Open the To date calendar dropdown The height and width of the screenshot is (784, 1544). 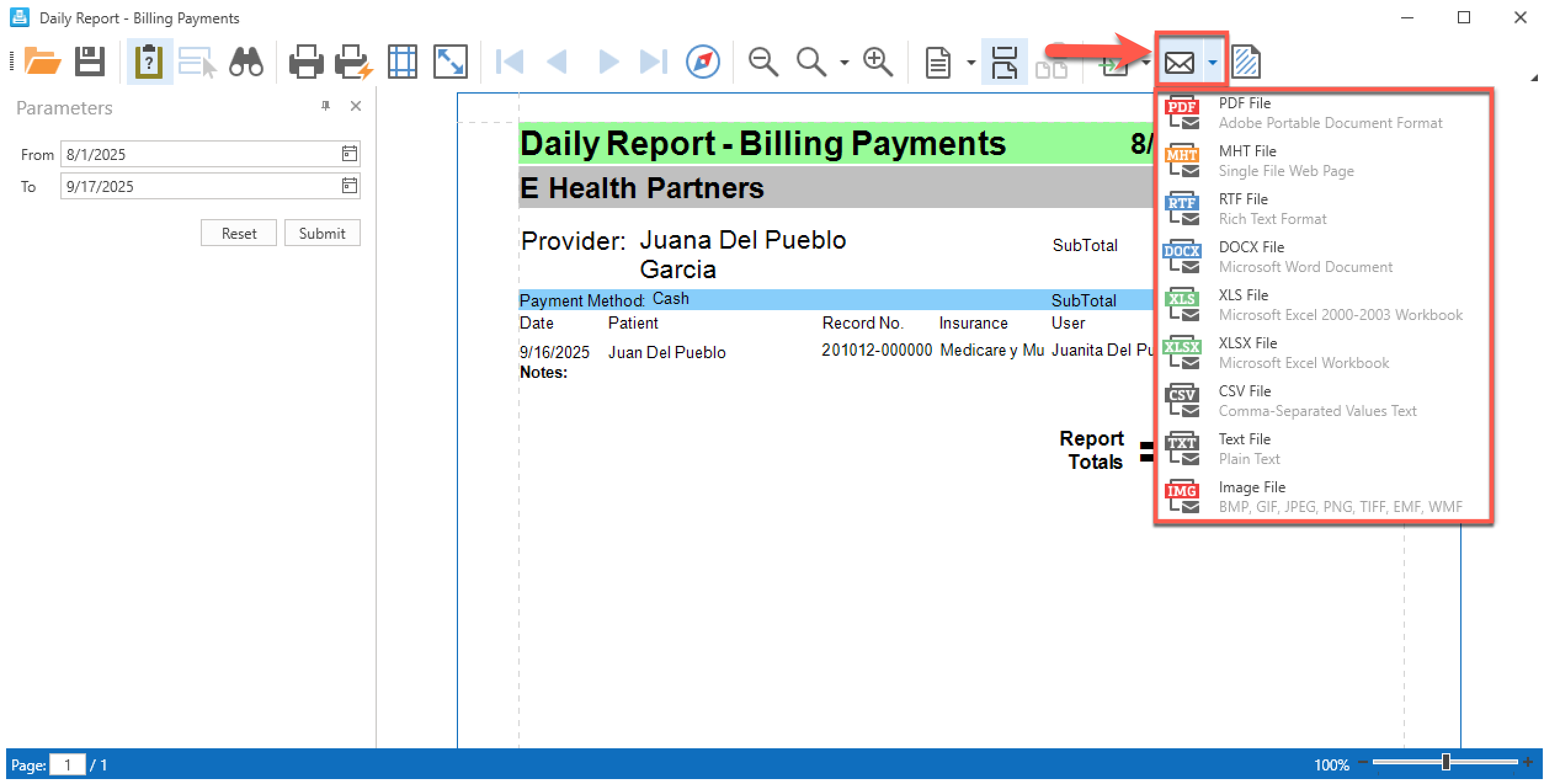349,186
